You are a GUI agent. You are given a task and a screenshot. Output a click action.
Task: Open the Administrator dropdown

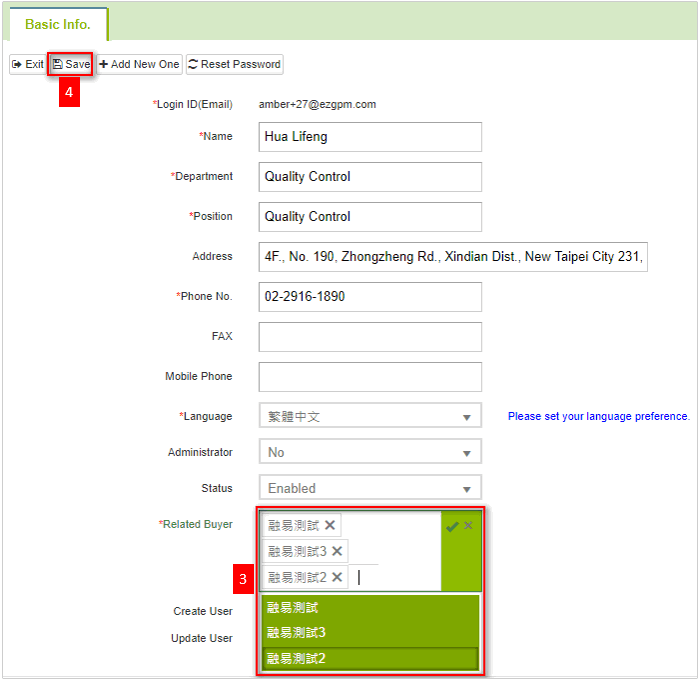click(x=370, y=452)
